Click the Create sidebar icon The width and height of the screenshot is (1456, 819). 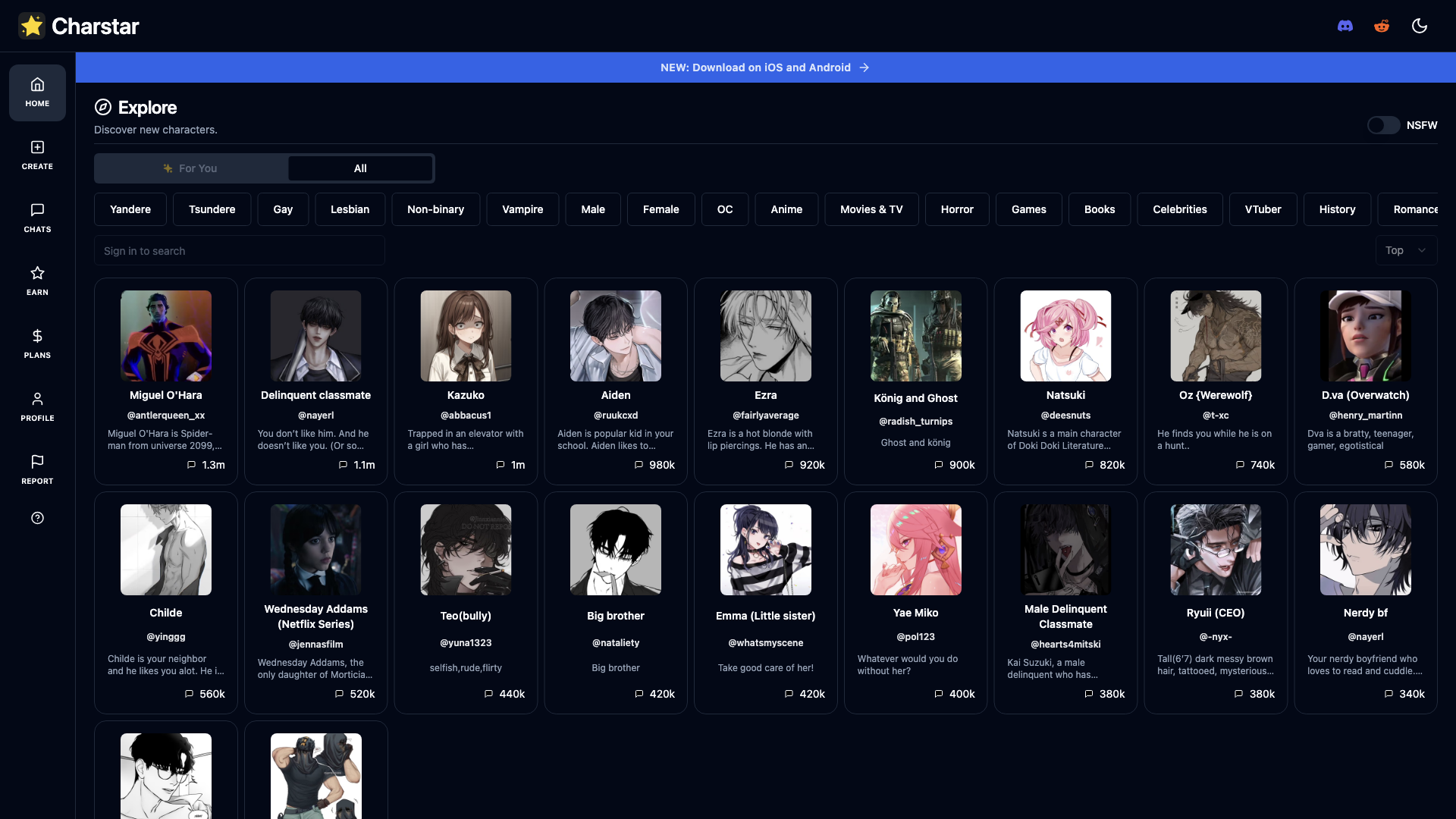click(37, 154)
